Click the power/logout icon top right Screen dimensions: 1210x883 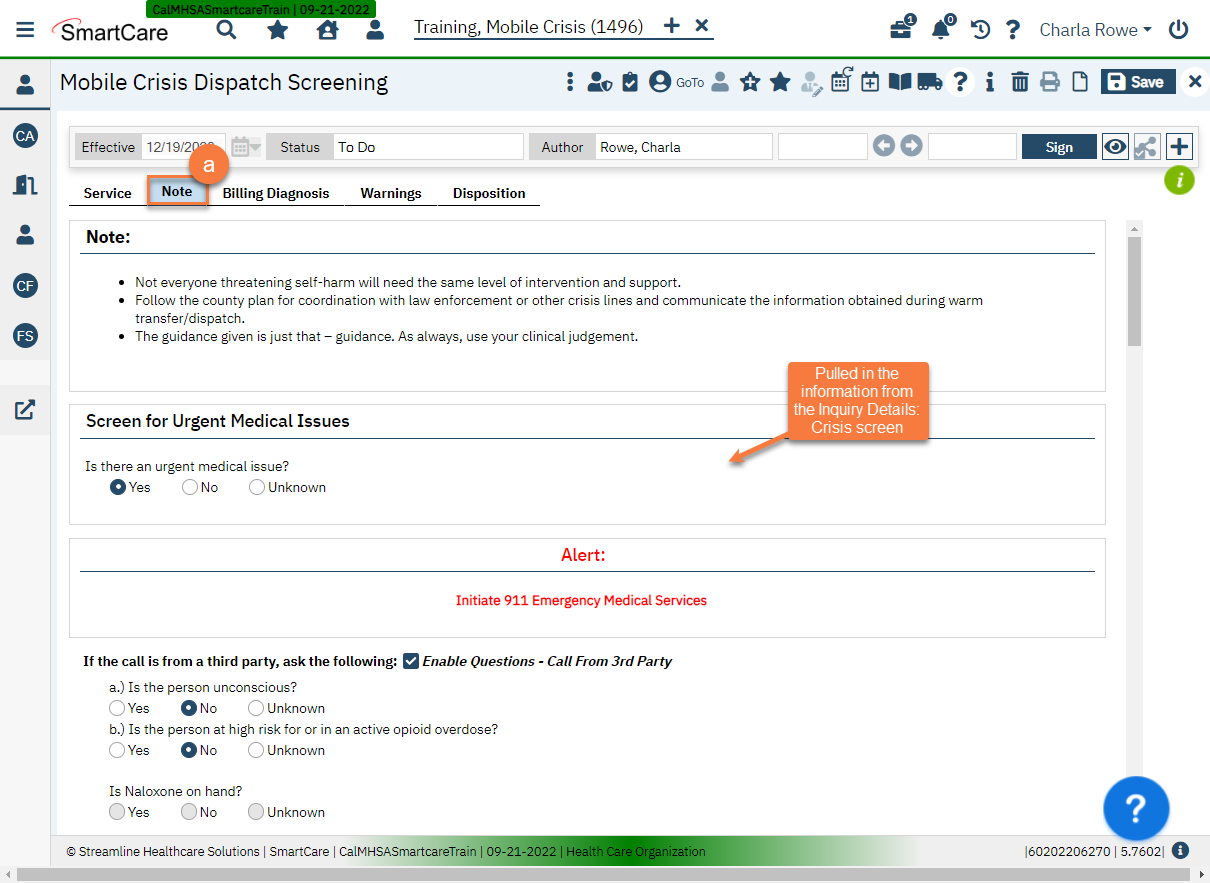[1178, 29]
